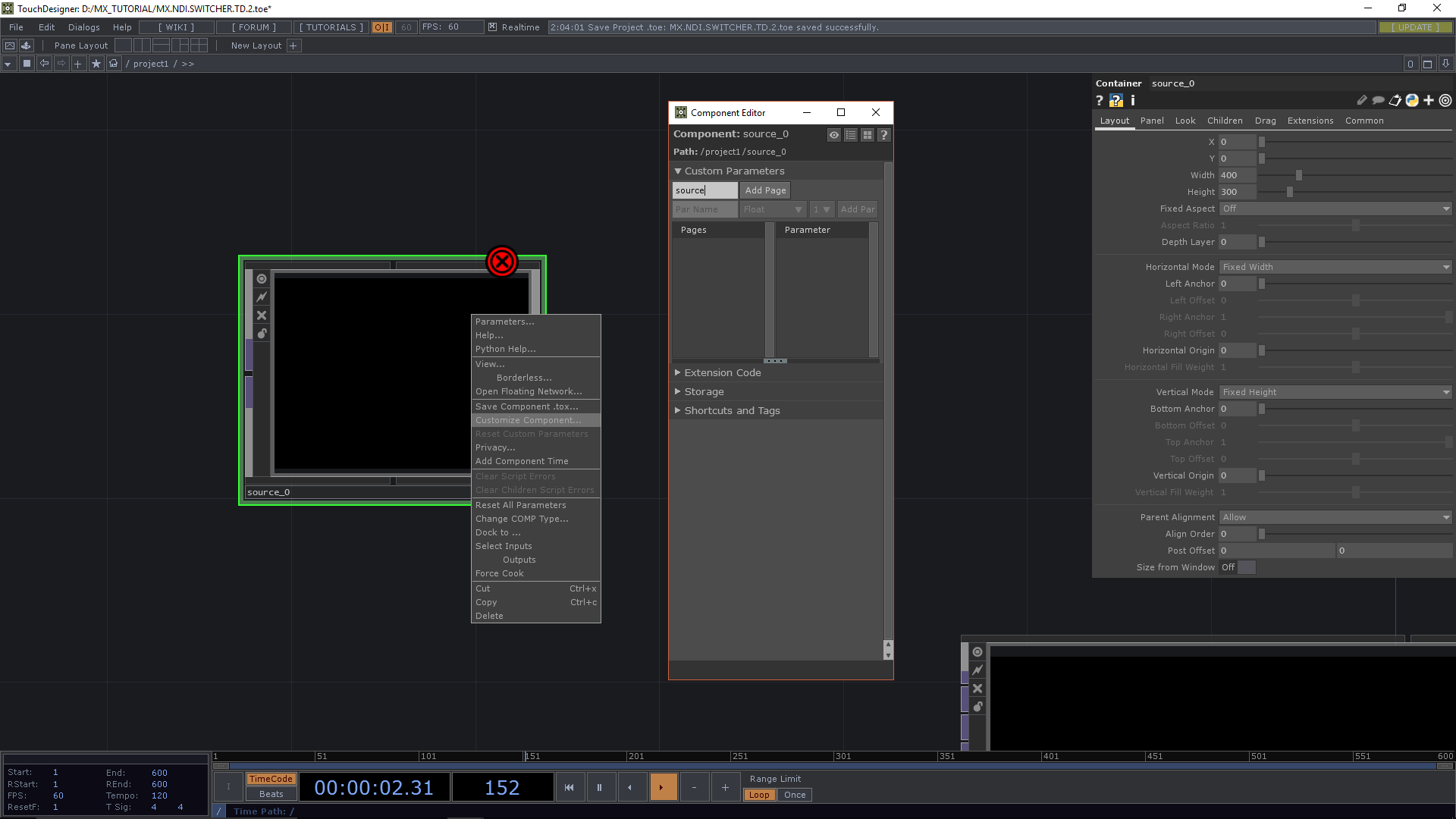1456x819 pixels.
Task: Choose Save Component .tox... from context menu
Action: pos(535,406)
